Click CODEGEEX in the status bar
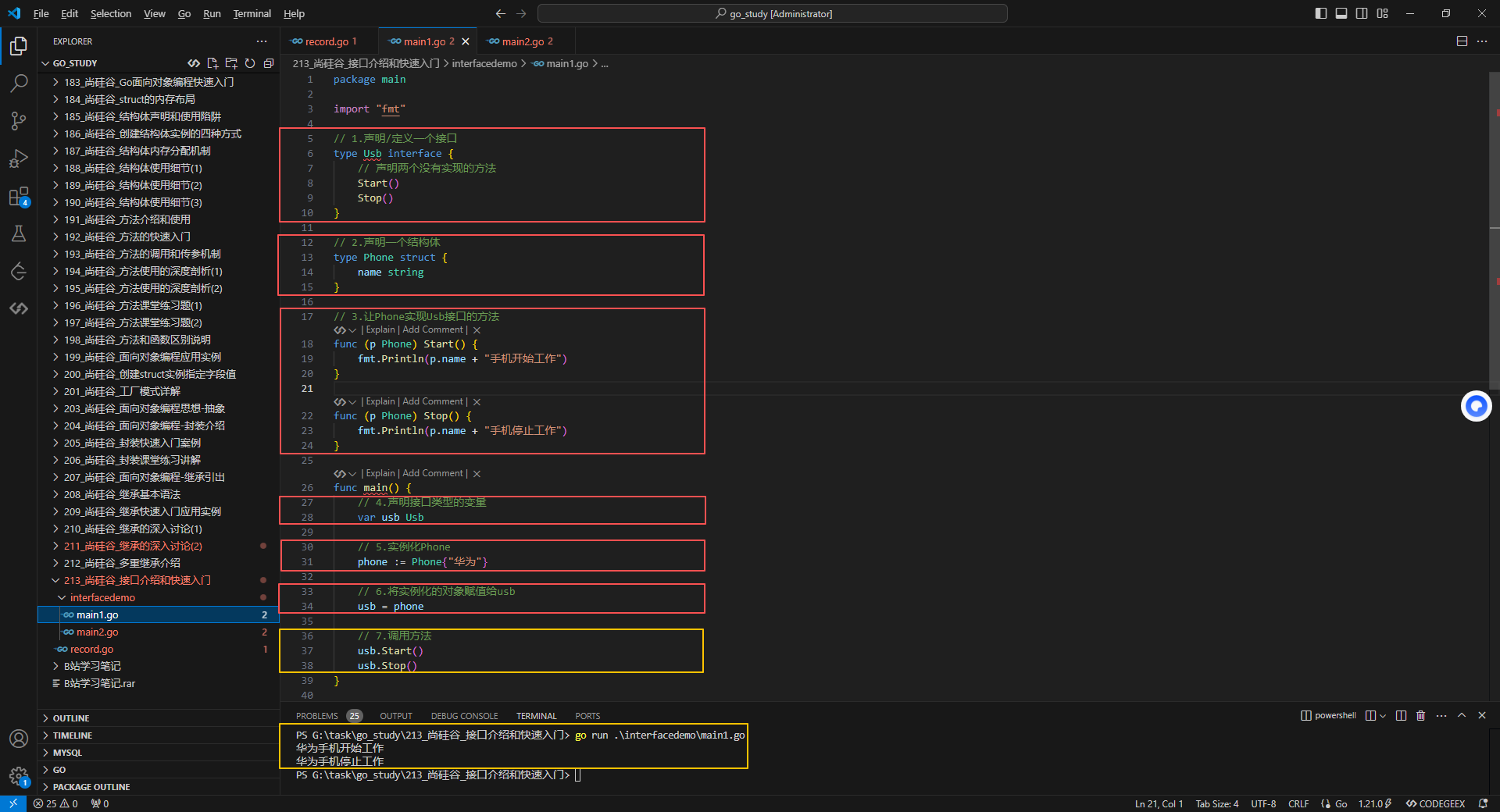Screen dimensions: 1500x812 point(1435,803)
